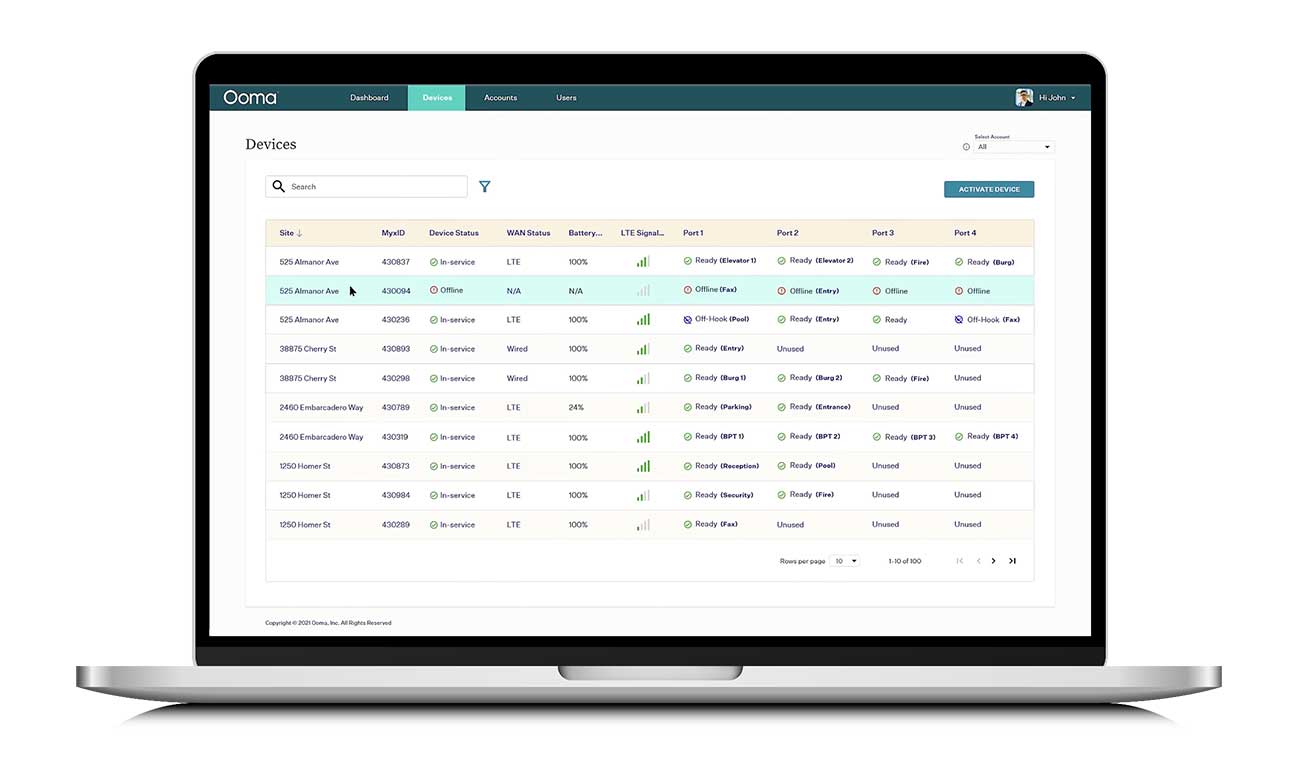Click LTE signal bars for MyxID 430837
The height and width of the screenshot is (770, 1300).
click(643, 262)
